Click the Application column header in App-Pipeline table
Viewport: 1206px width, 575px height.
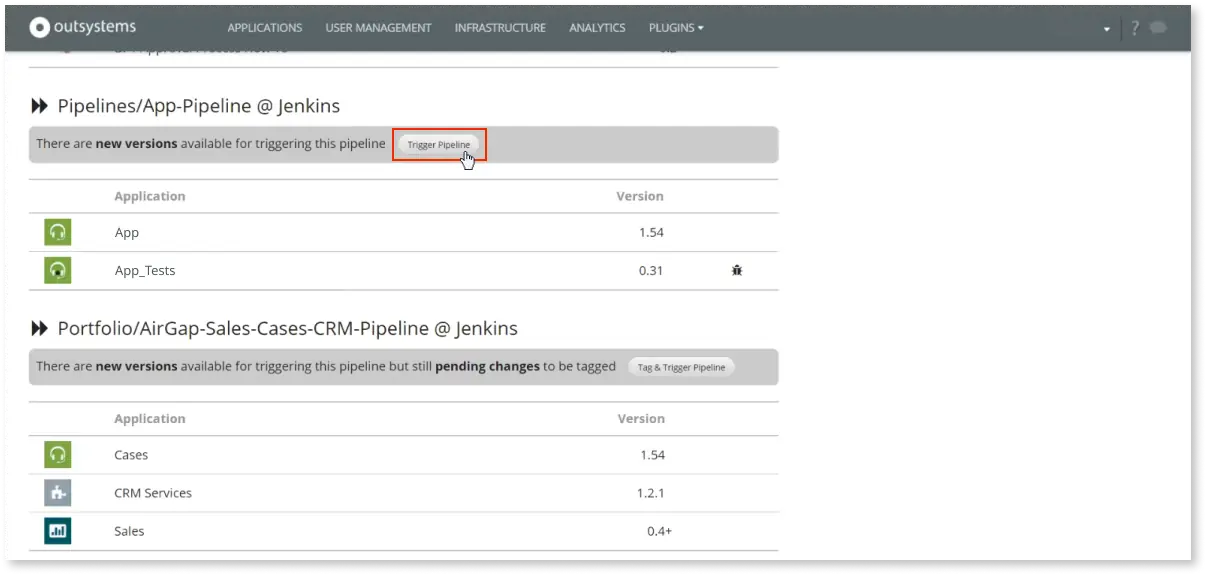150,196
